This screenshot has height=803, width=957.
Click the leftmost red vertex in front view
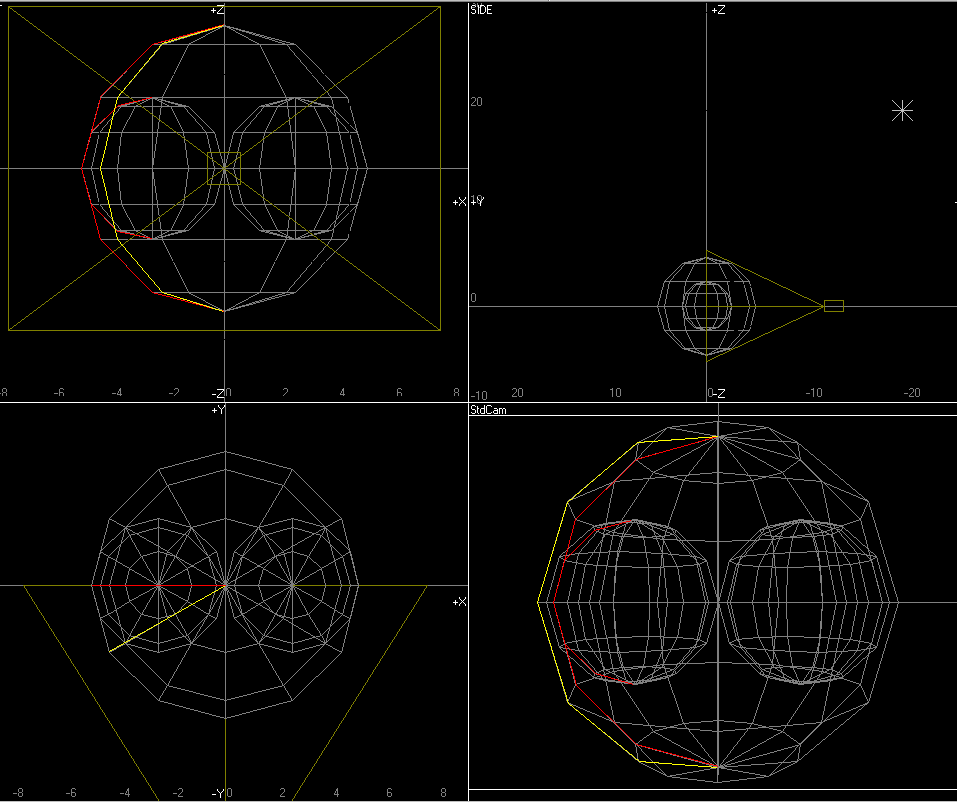[82, 168]
